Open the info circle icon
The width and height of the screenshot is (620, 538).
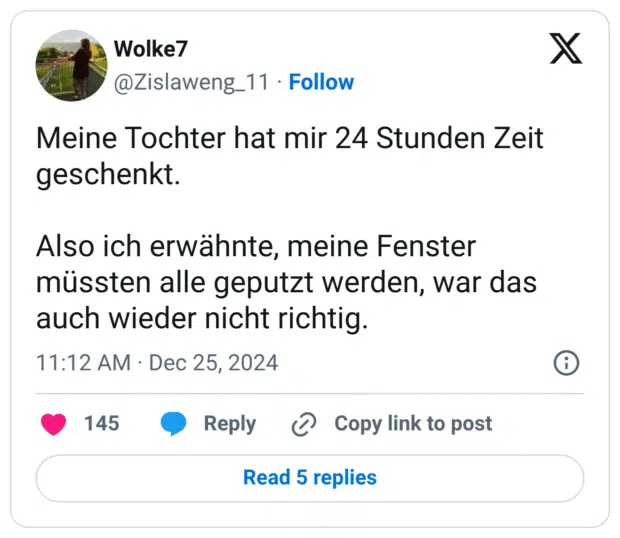(x=566, y=362)
